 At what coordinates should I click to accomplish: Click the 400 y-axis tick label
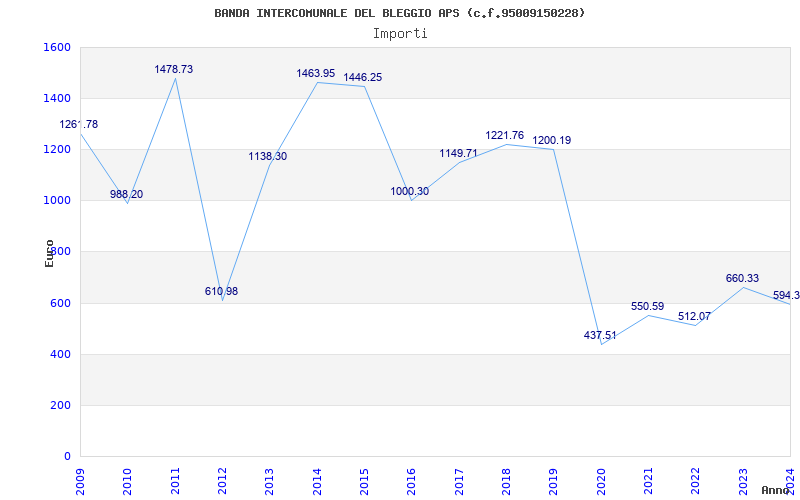click(x=60, y=355)
